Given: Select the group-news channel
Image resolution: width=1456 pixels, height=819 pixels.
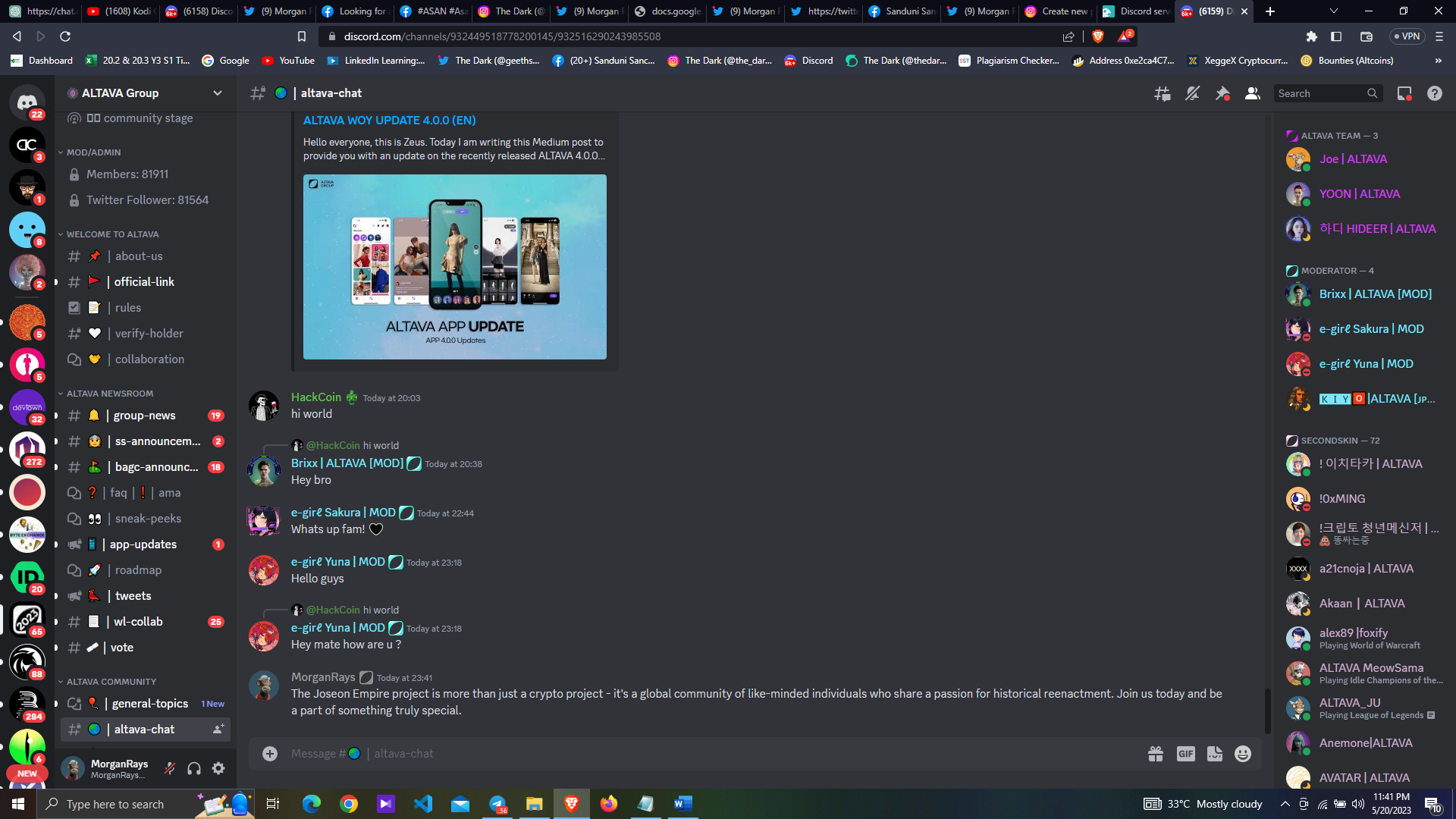Looking at the screenshot, I should pos(146,416).
